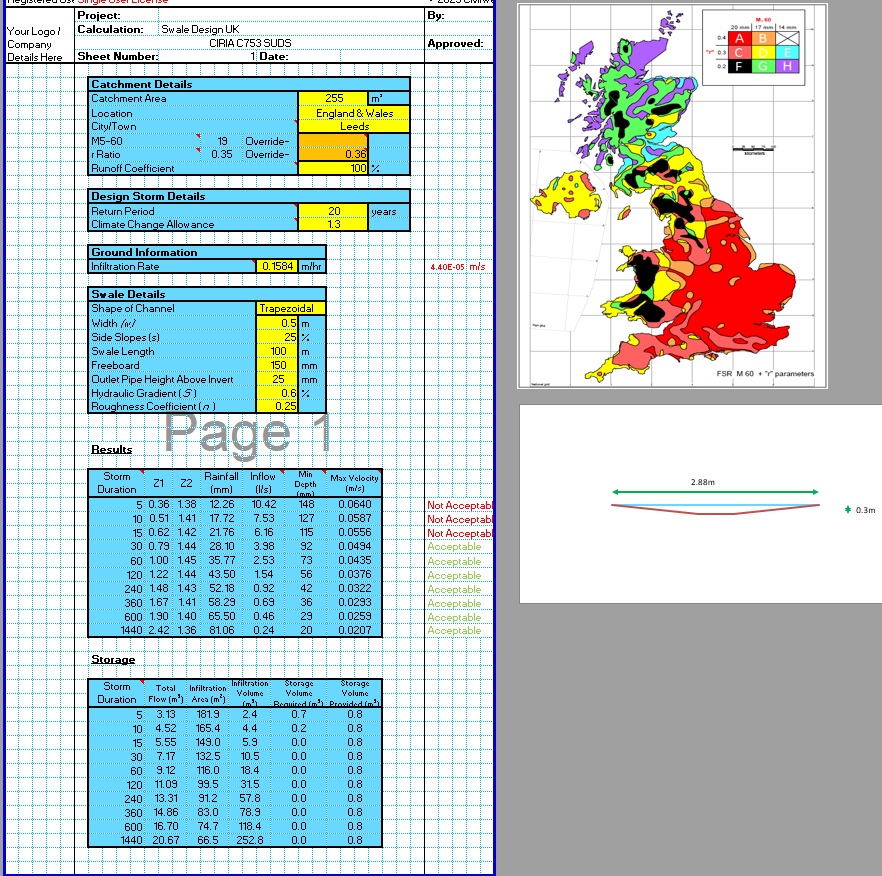This screenshot has width=882, height=876.
Task: Click the red swatch A in the legend
Action: pyautogui.click(x=739, y=38)
